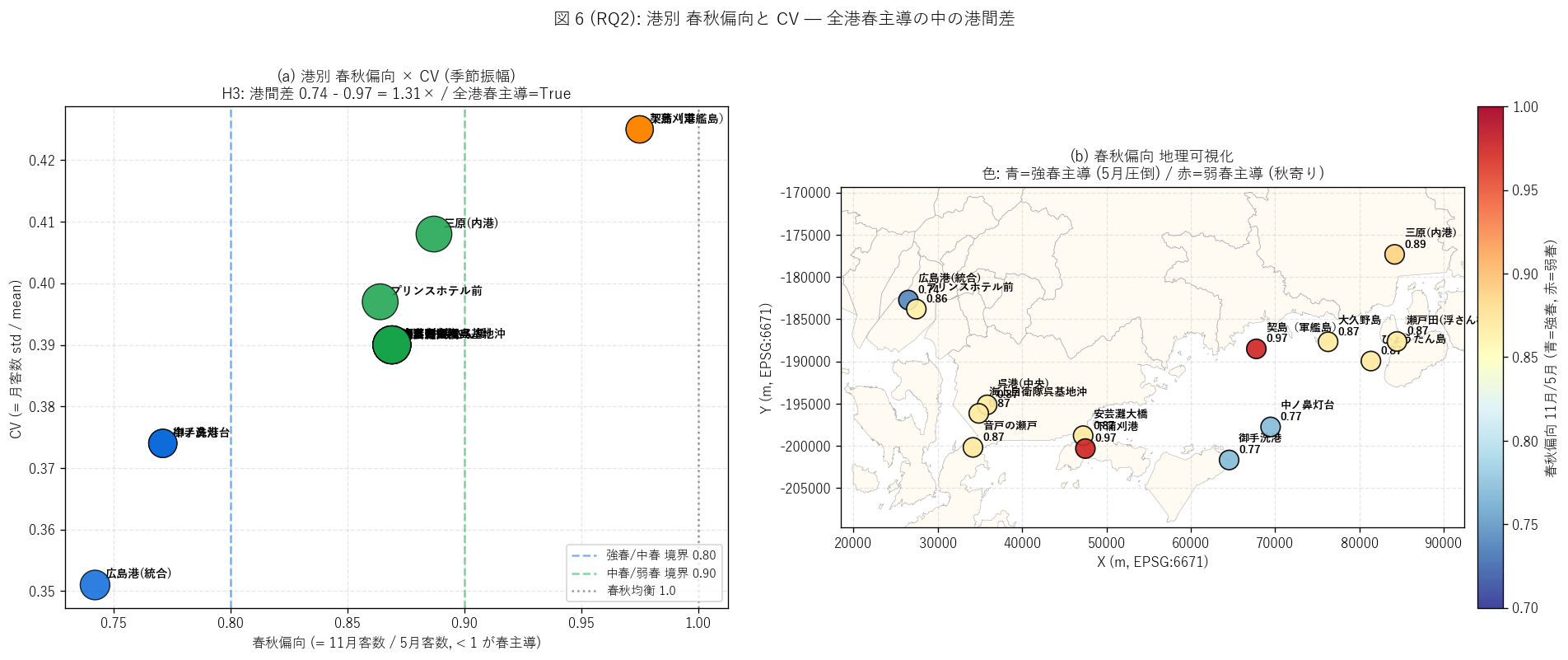Click the プリンスホテル前 green scatter marker
This screenshot has height=660, width=1568.
coord(380,302)
